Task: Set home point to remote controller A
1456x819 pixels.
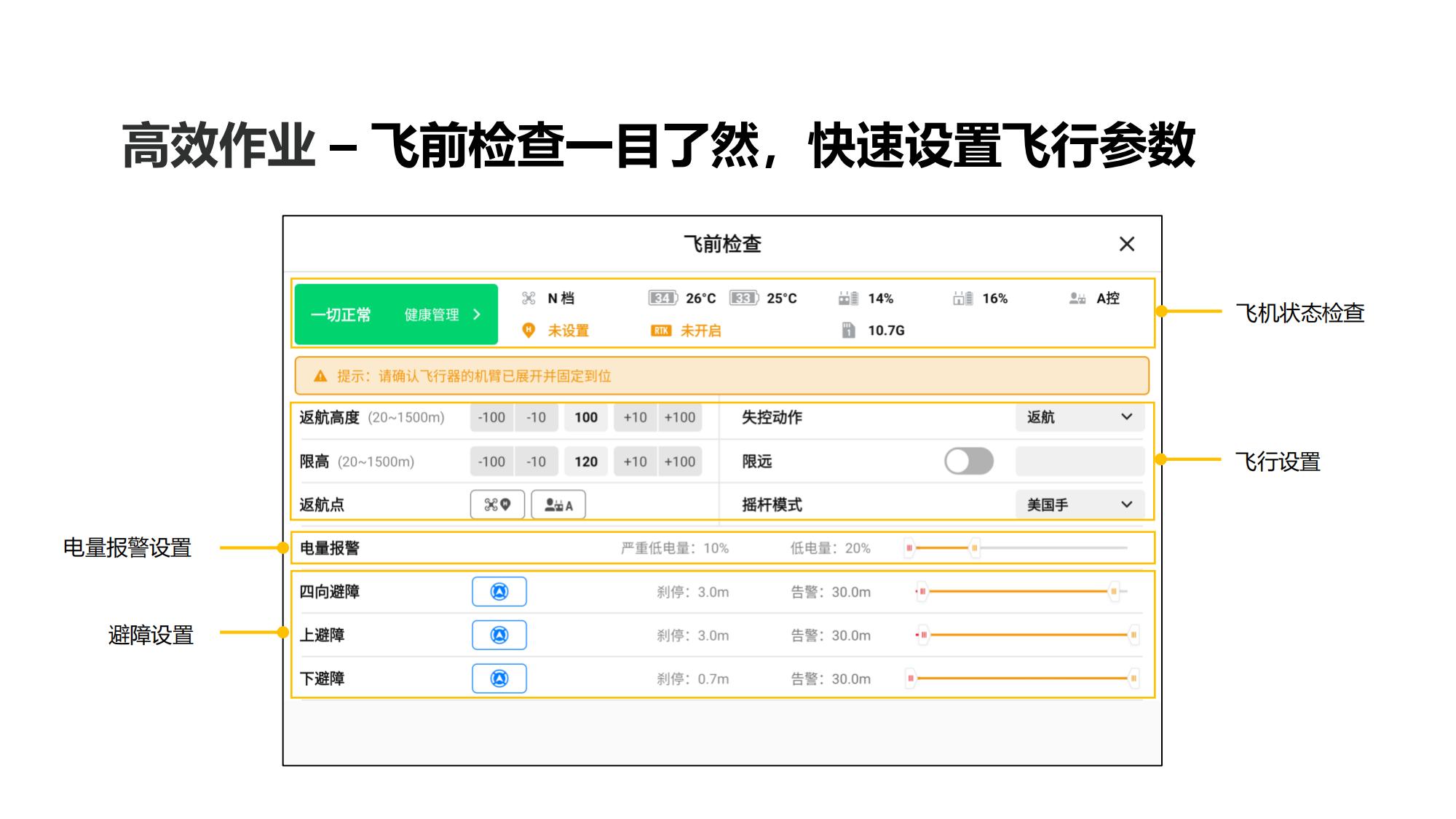Action: click(x=558, y=505)
